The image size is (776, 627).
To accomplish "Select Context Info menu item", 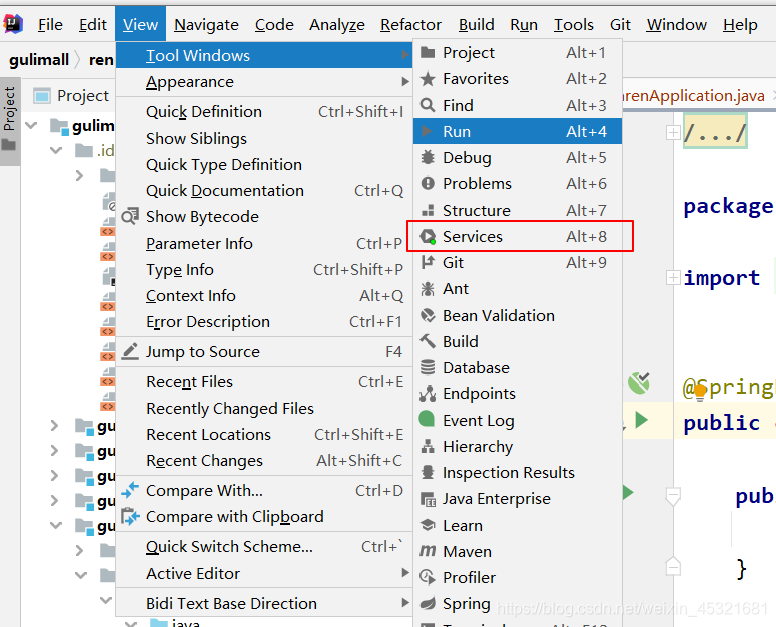I will point(264,295).
